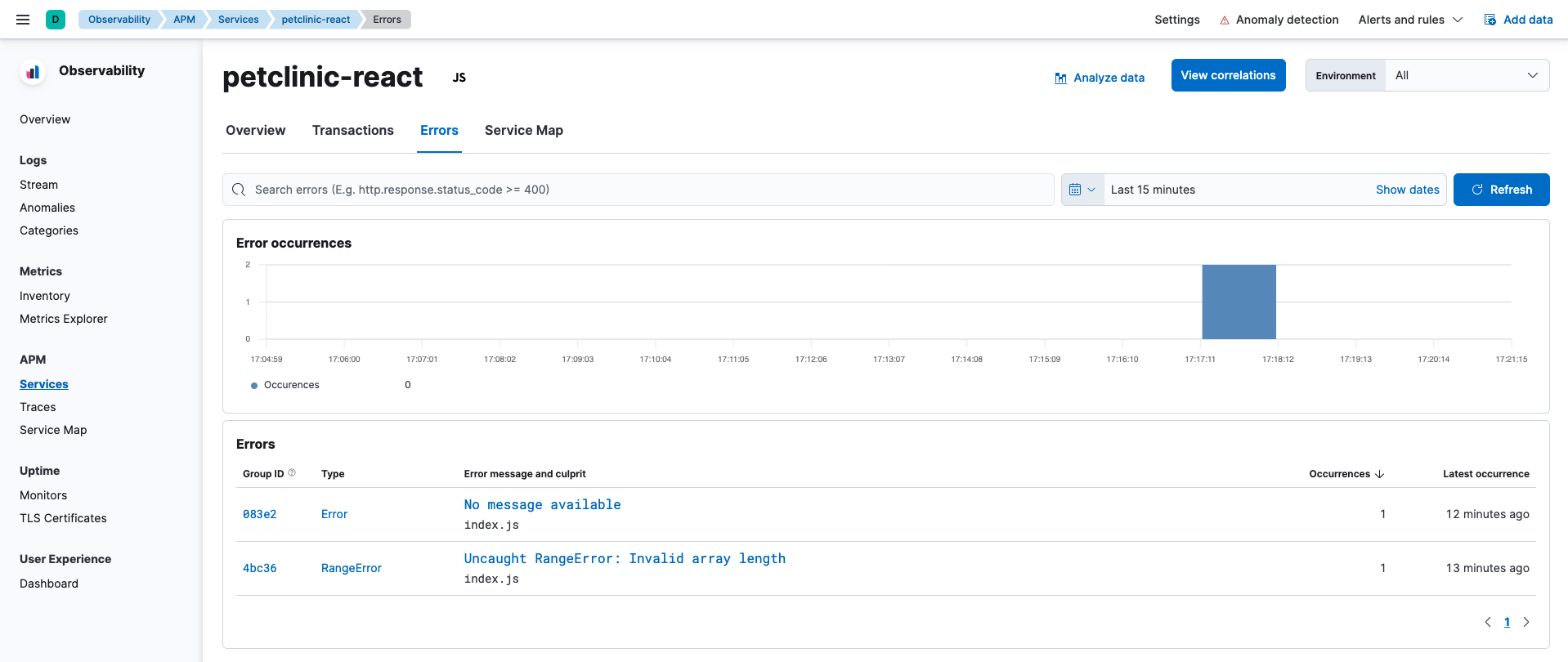Click the Observability logo icon in sidebar
This screenshot has height=662, width=1568.
pos(33,72)
